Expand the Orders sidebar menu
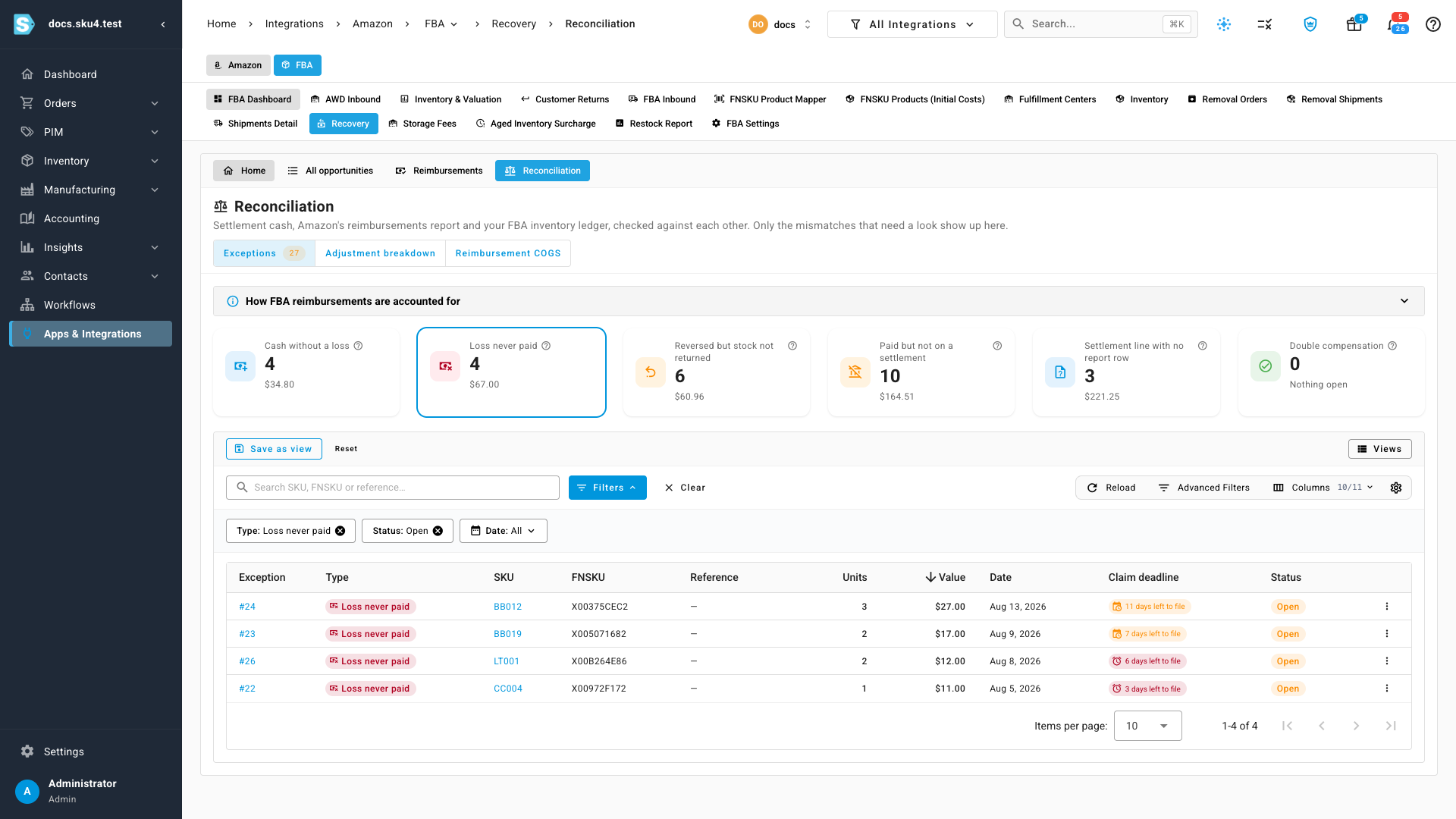 coord(90,103)
